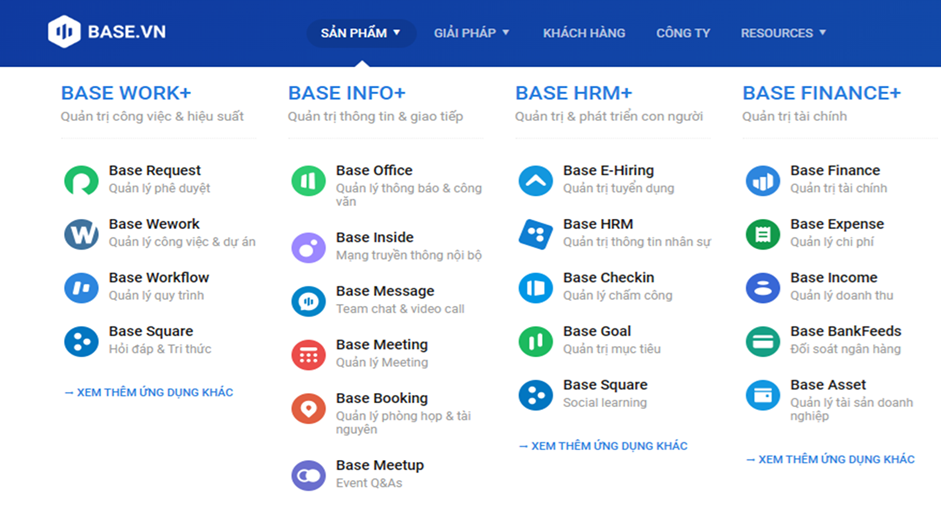This screenshot has height=522, width=941.
Task: Click 'Quản lý phê duyệt' description text
Action: tap(160, 188)
